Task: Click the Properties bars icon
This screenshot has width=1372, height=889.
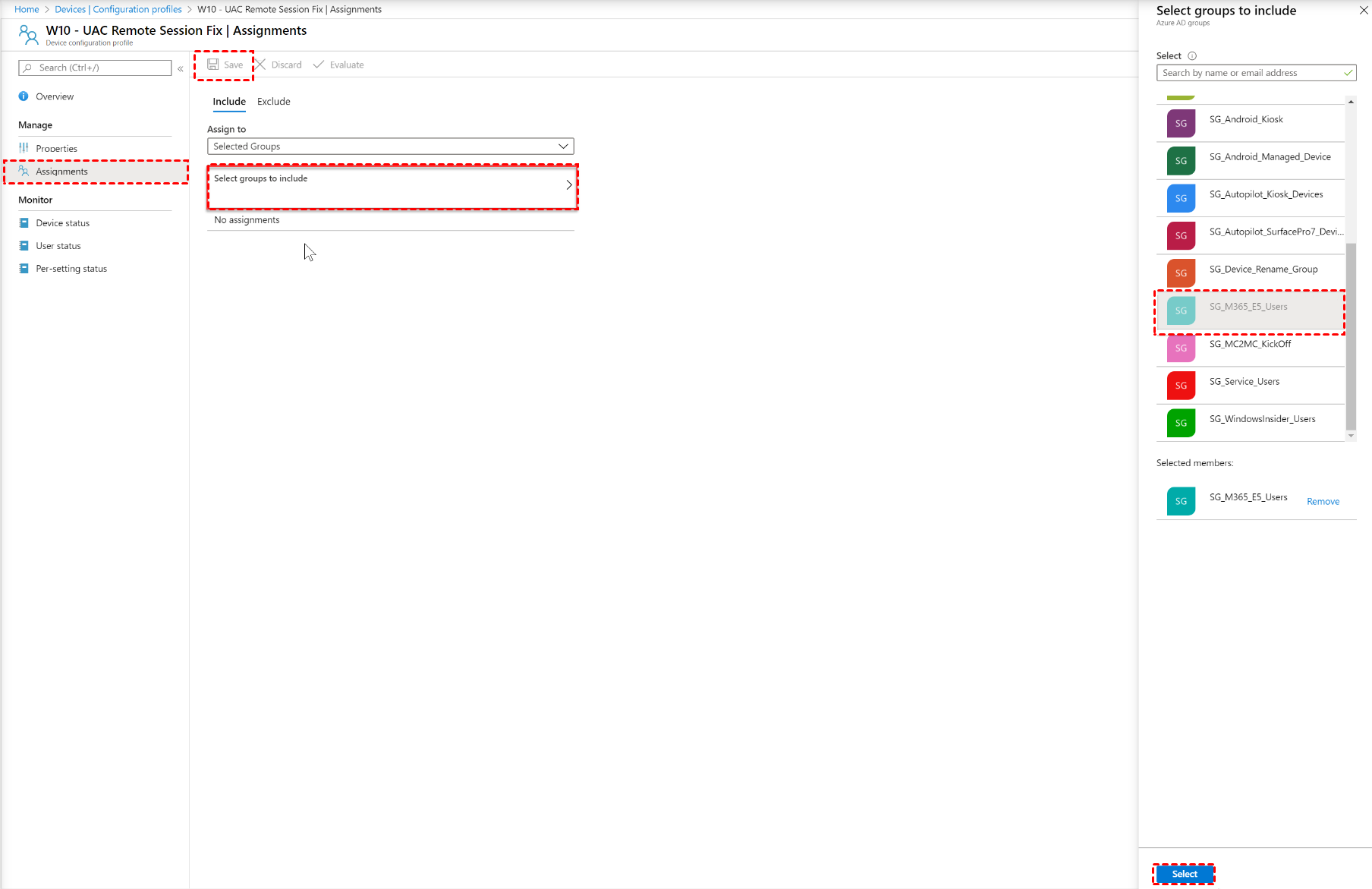Action: (24, 148)
